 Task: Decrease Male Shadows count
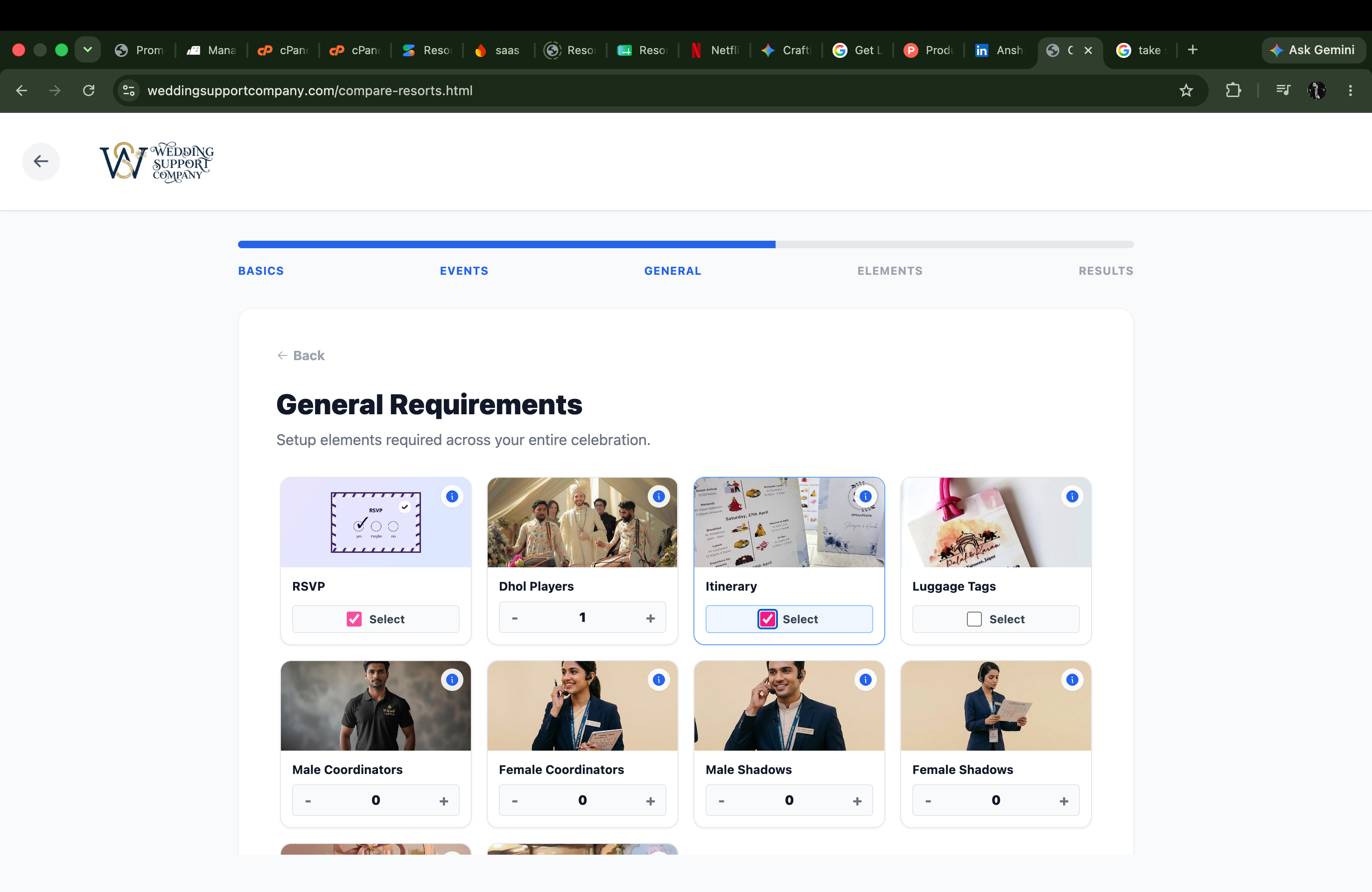(x=721, y=801)
